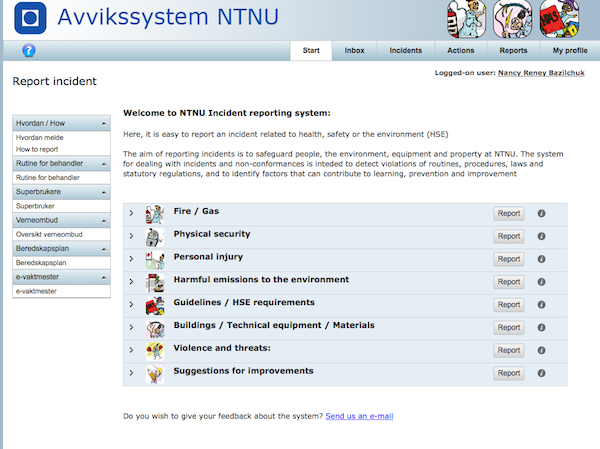This screenshot has width=600, height=449.
Task: Click the Guidelines / HSE requirements icon
Action: point(155,305)
